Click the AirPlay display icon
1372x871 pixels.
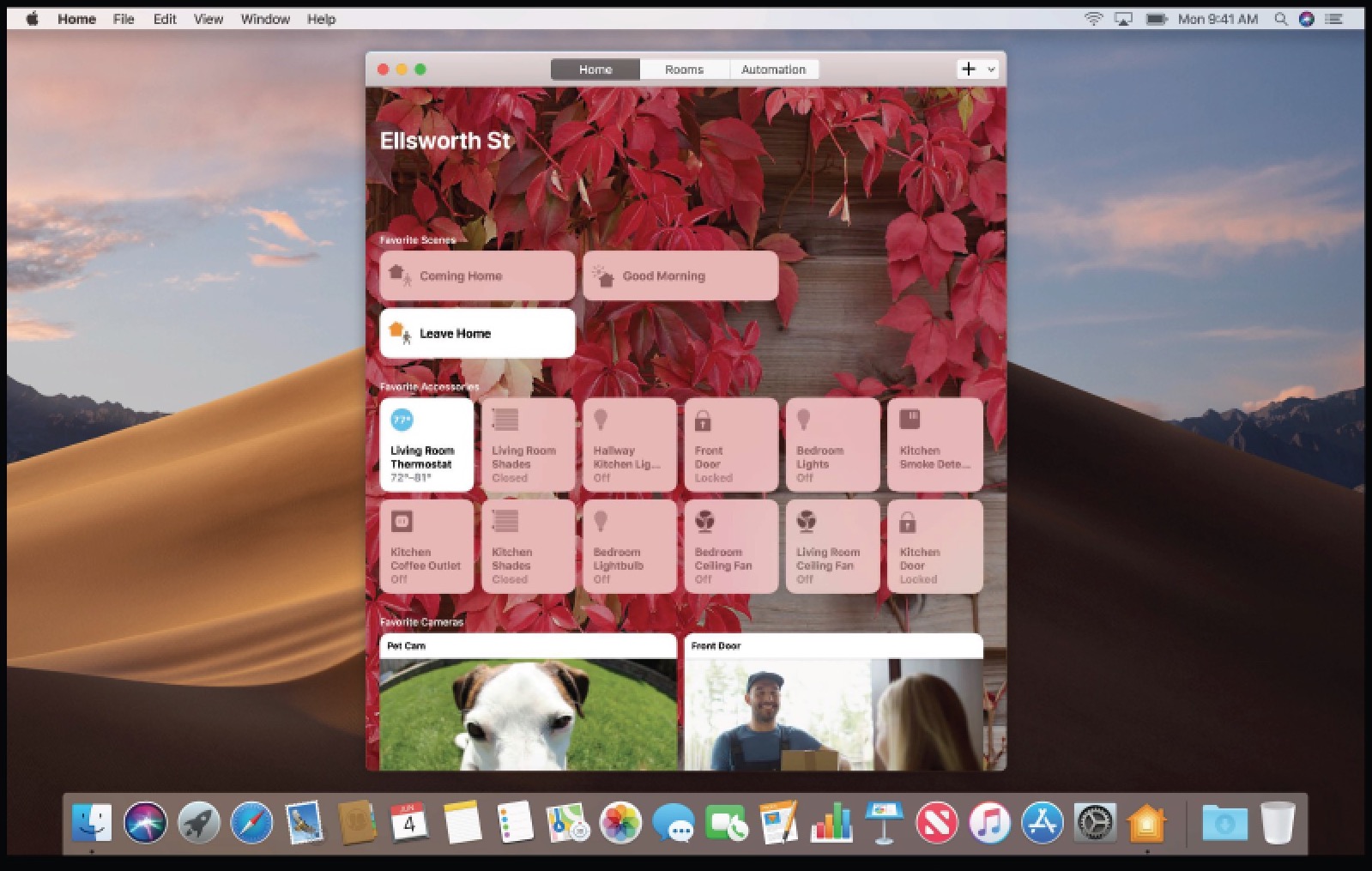1123,19
